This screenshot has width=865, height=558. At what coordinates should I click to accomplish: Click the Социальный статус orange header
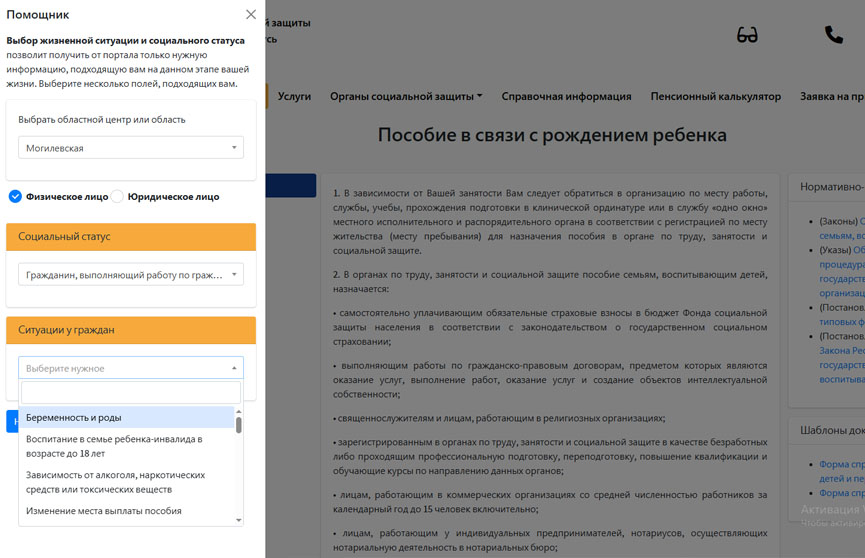point(131,237)
